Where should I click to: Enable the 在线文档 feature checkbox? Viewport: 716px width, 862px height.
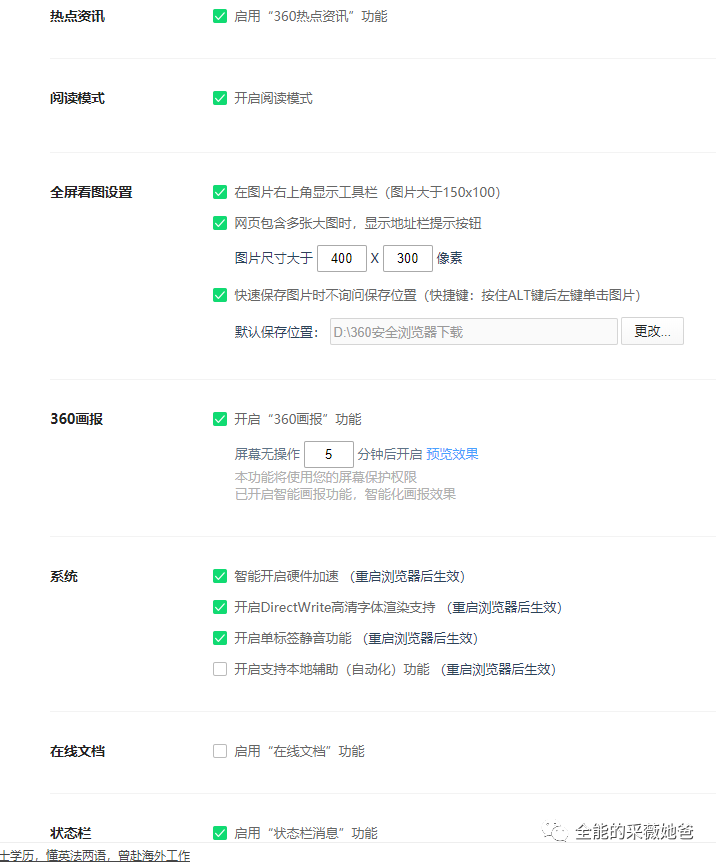pos(220,751)
